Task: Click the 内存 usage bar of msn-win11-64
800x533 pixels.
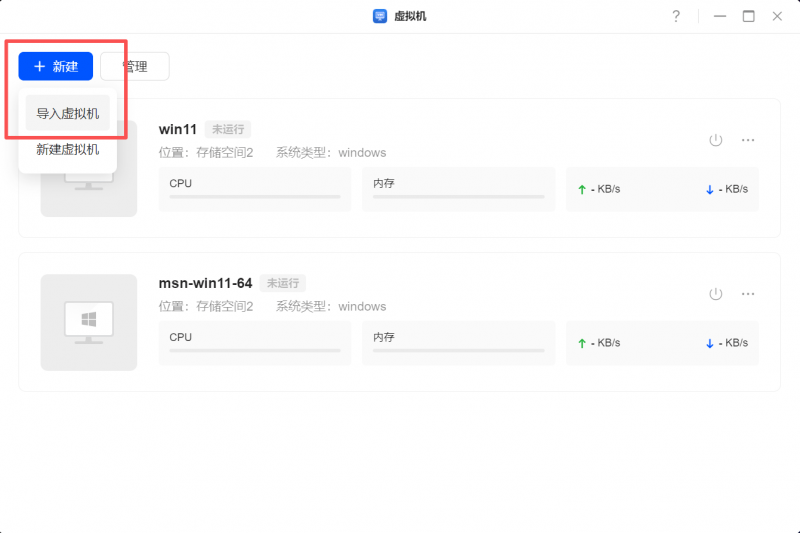Action: [459, 351]
